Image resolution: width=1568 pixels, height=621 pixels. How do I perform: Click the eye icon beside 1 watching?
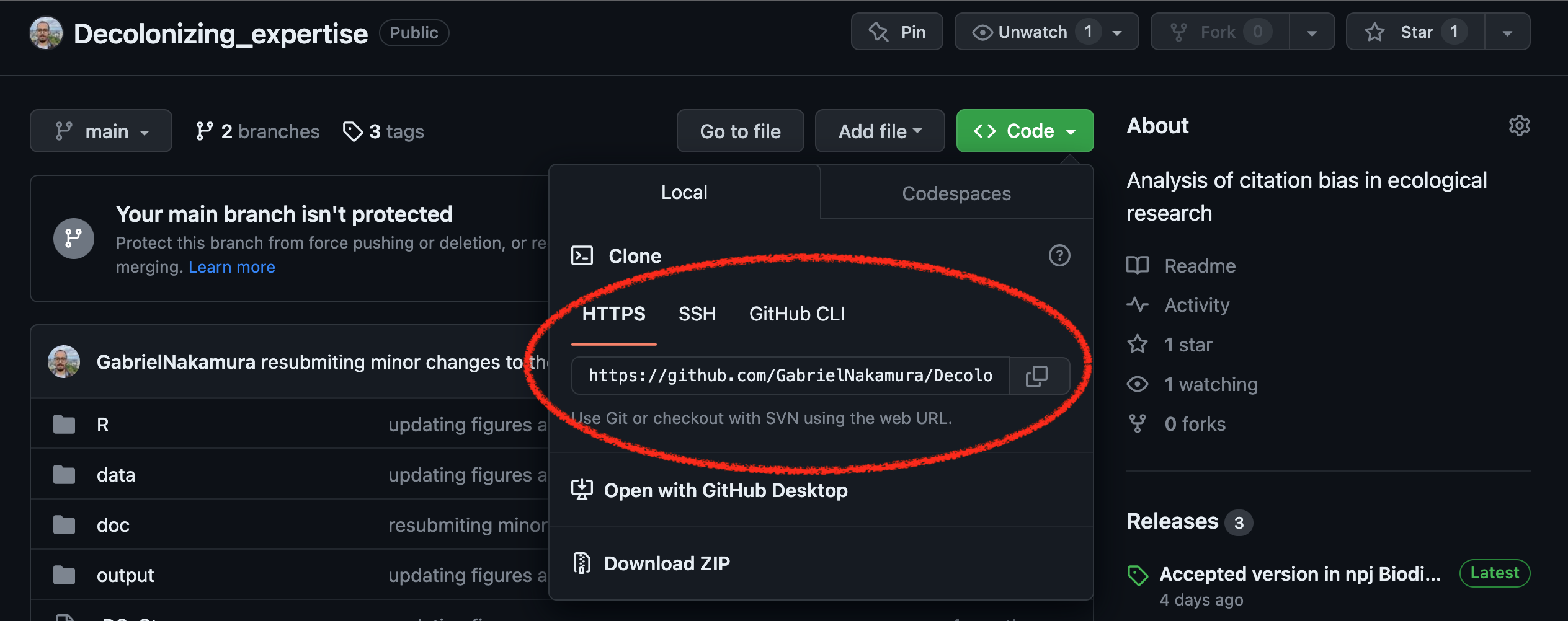tap(1138, 384)
